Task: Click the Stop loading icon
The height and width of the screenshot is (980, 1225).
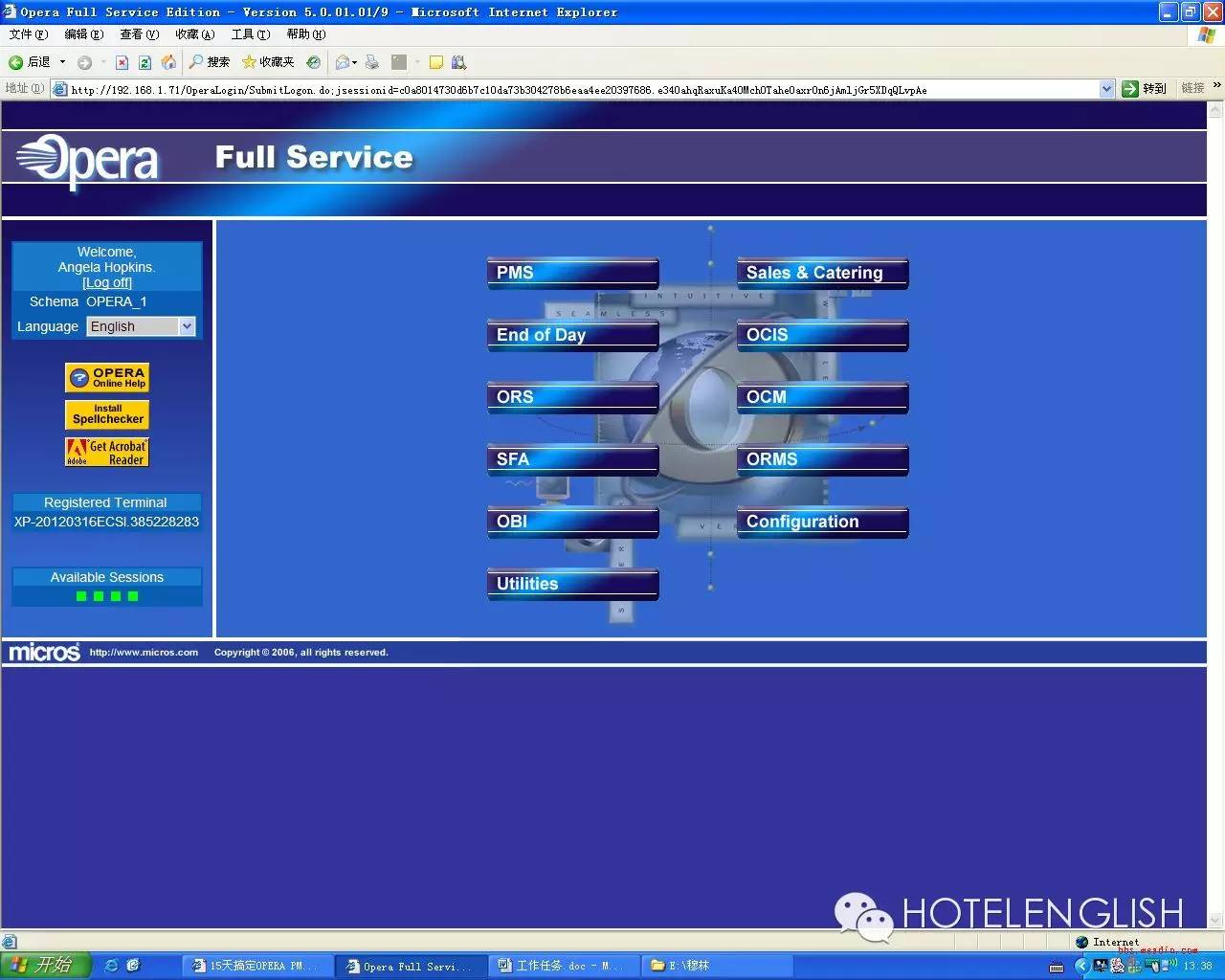Action: (x=122, y=62)
